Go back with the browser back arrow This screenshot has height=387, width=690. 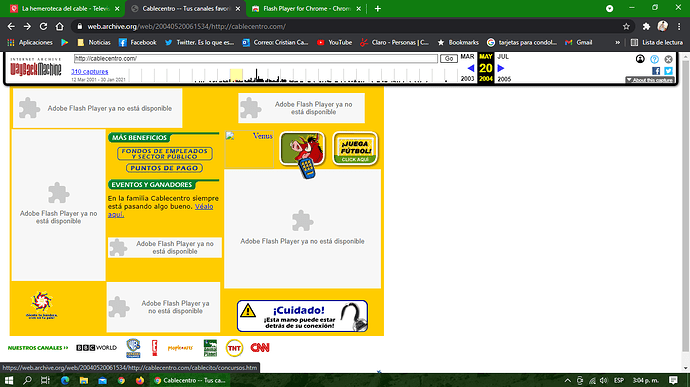[11, 26]
